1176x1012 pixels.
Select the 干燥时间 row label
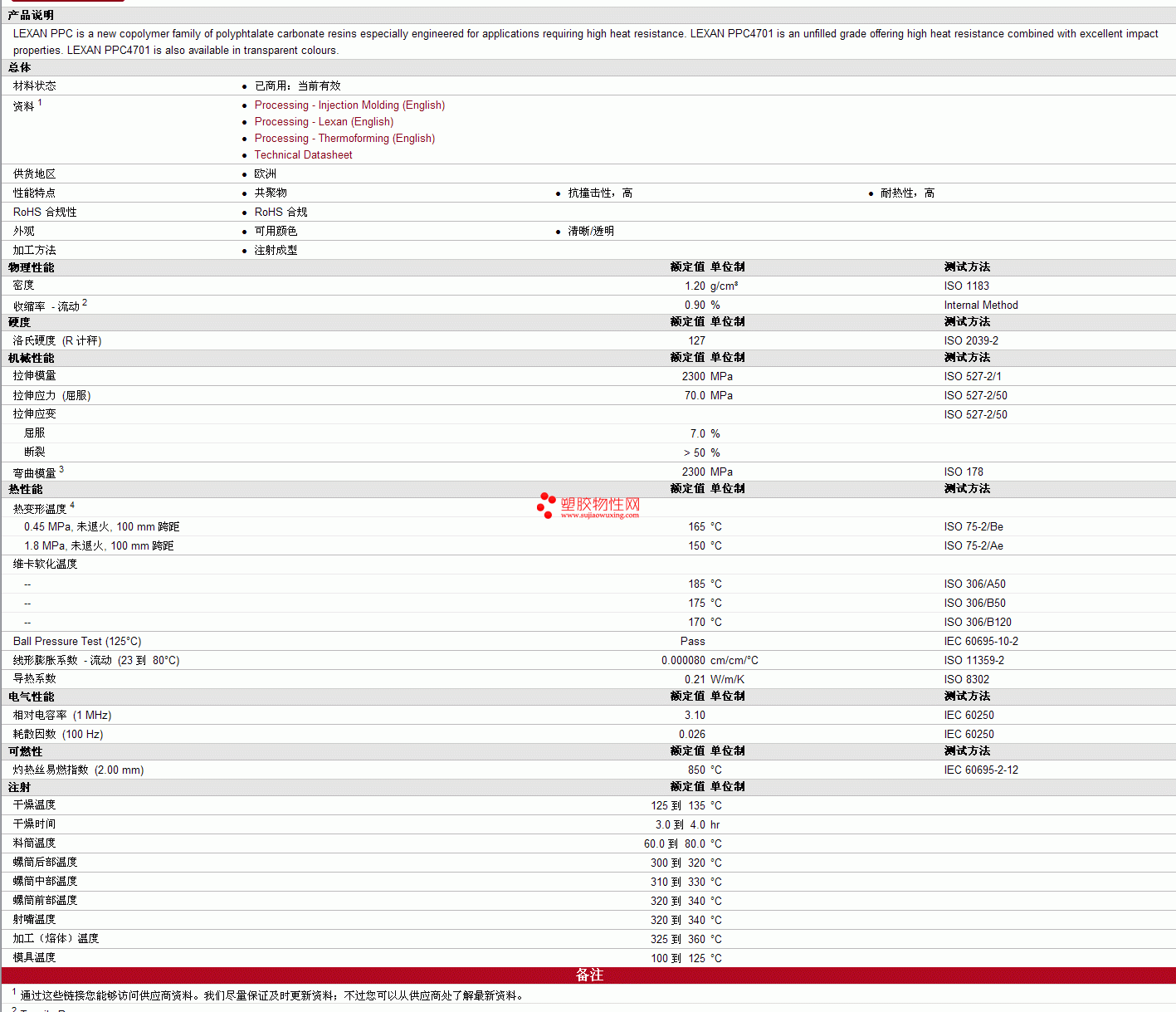(x=35, y=824)
